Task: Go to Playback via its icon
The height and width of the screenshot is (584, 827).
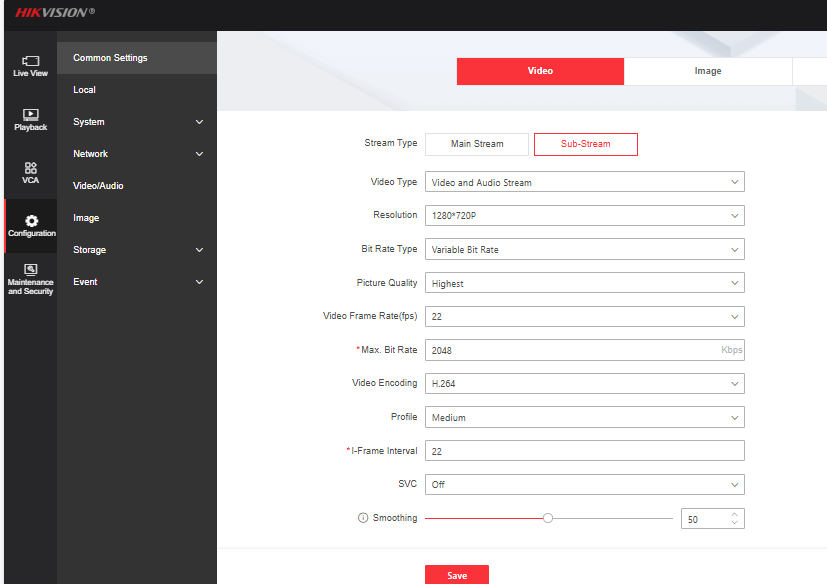Action: tap(30, 115)
